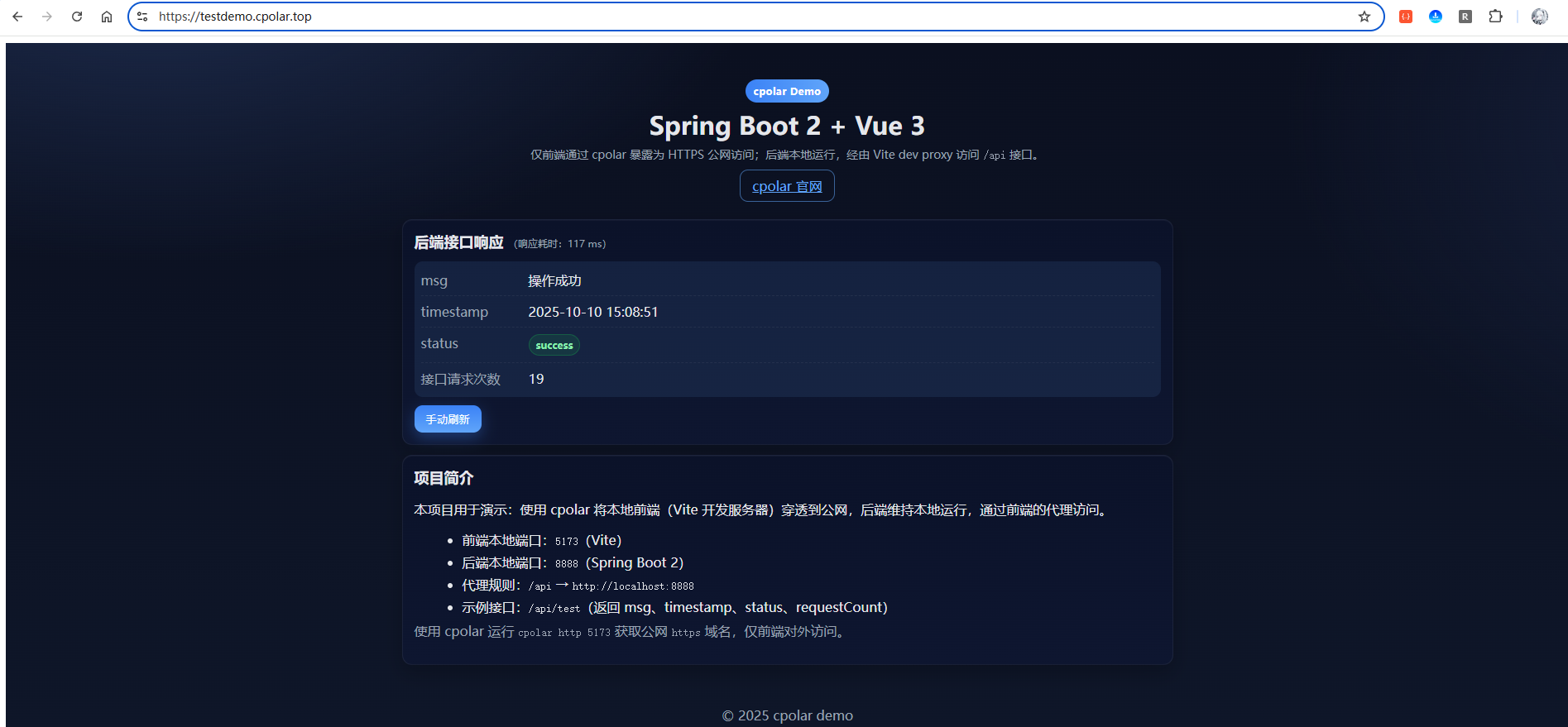Click the 示例接口 /api/test list item
The image size is (1568, 727).
pos(674,608)
